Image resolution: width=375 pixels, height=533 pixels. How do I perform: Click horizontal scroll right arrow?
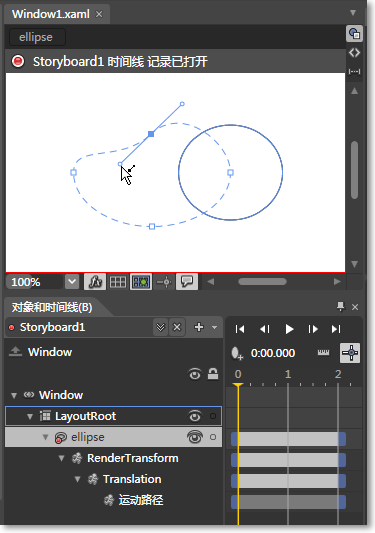[337, 281]
